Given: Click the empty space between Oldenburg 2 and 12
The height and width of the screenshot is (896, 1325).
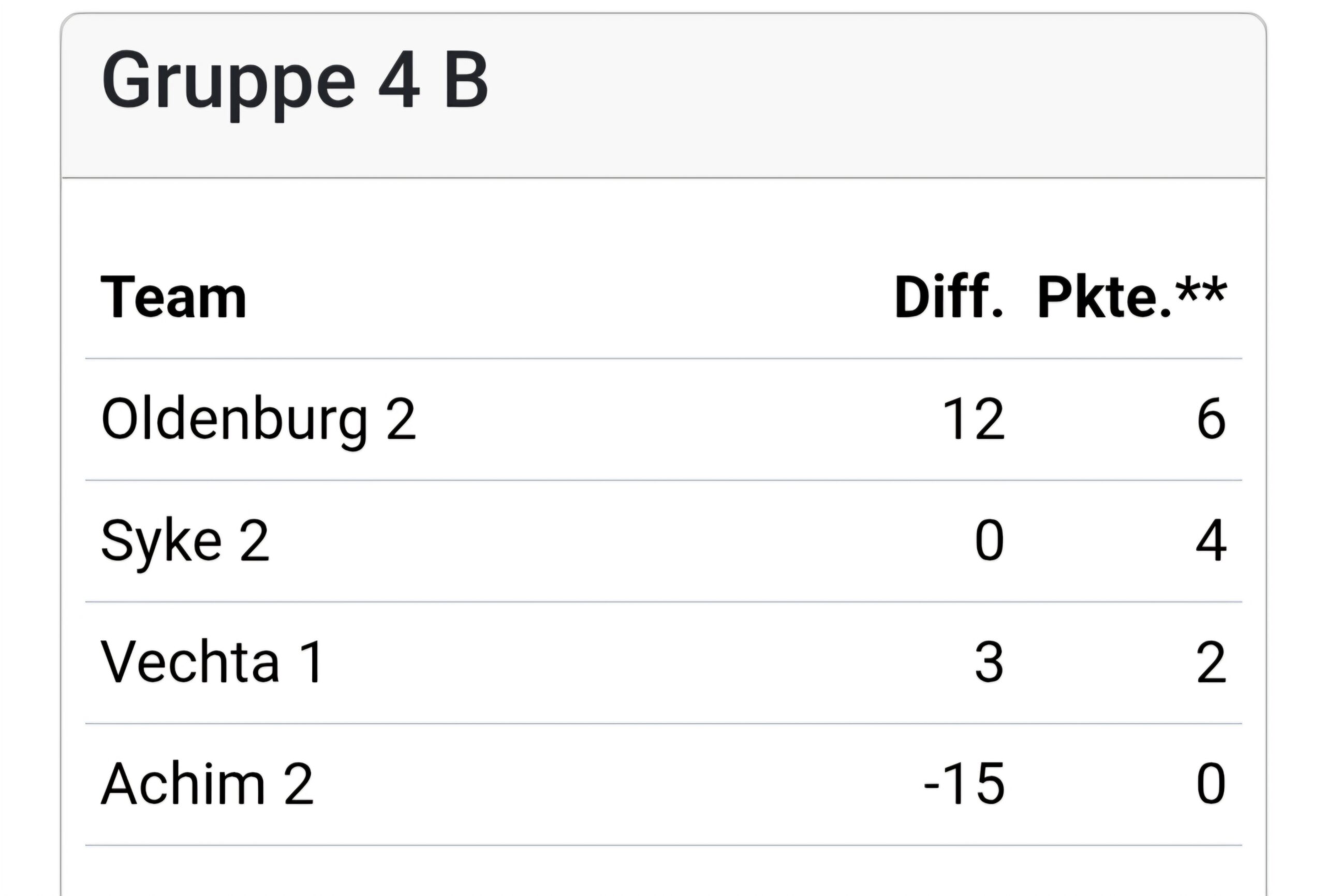Looking at the screenshot, I should [x=673, y=420].
